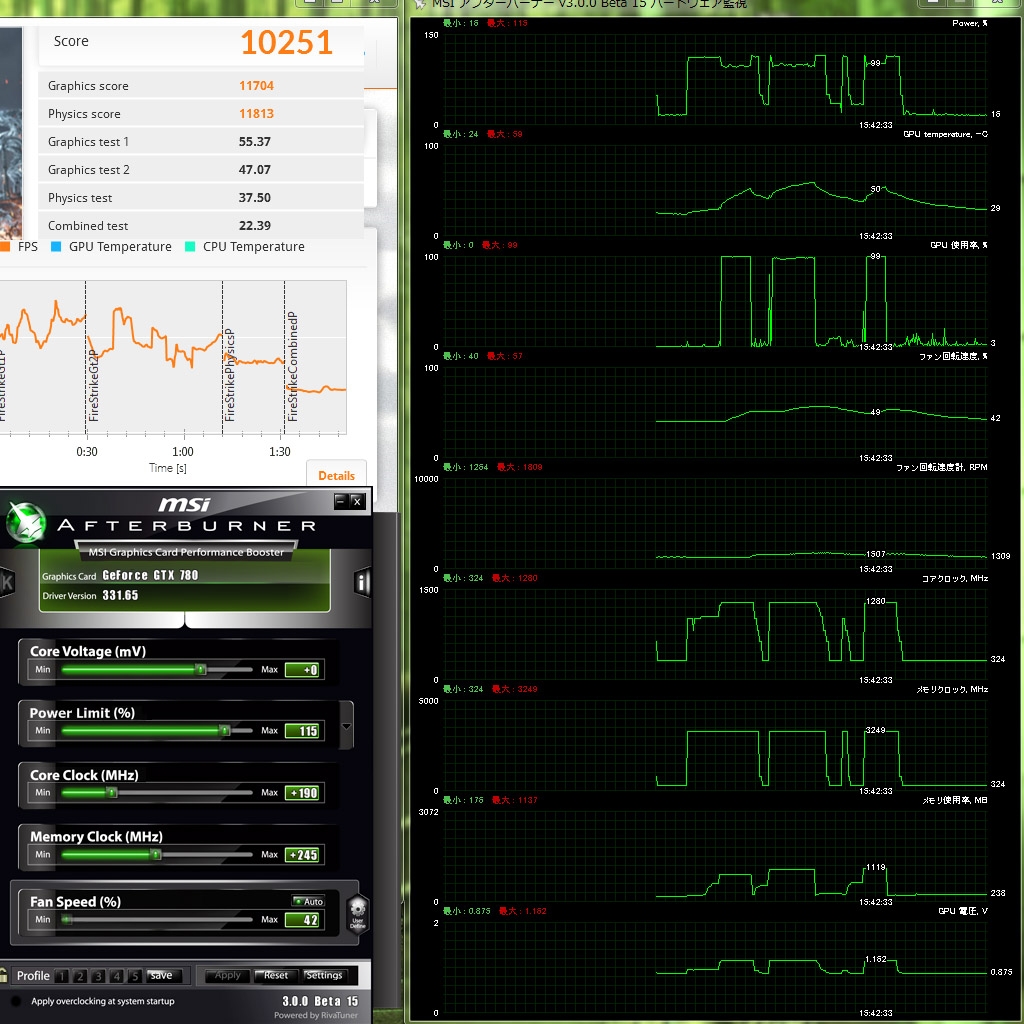This screenshot has width=1024, height=1024.
Task: Minimize the MSI Afterburner window
Action: click(340, 502)
